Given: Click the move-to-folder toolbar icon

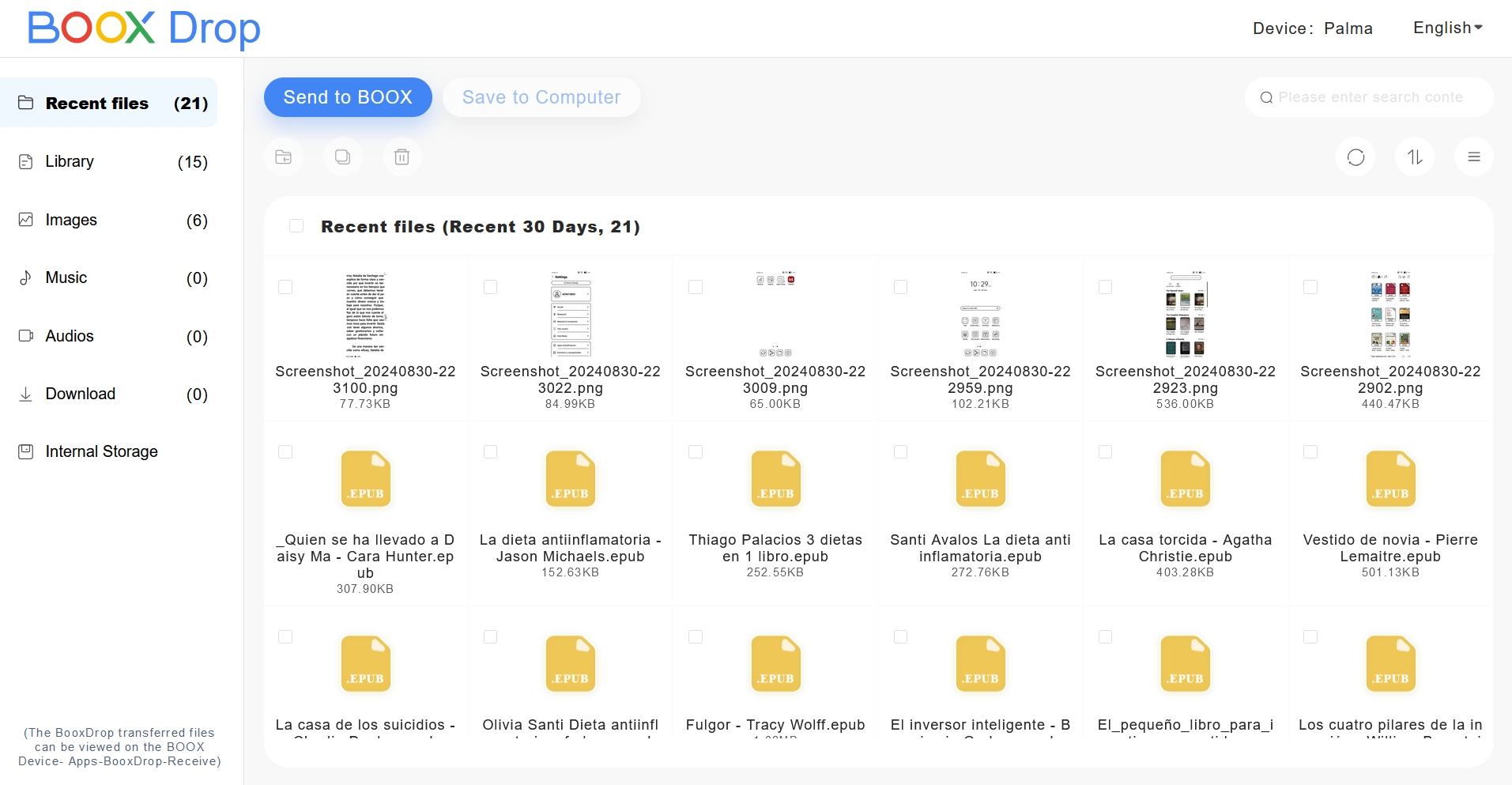Looking at the screenshot, I should coord(284,157).
